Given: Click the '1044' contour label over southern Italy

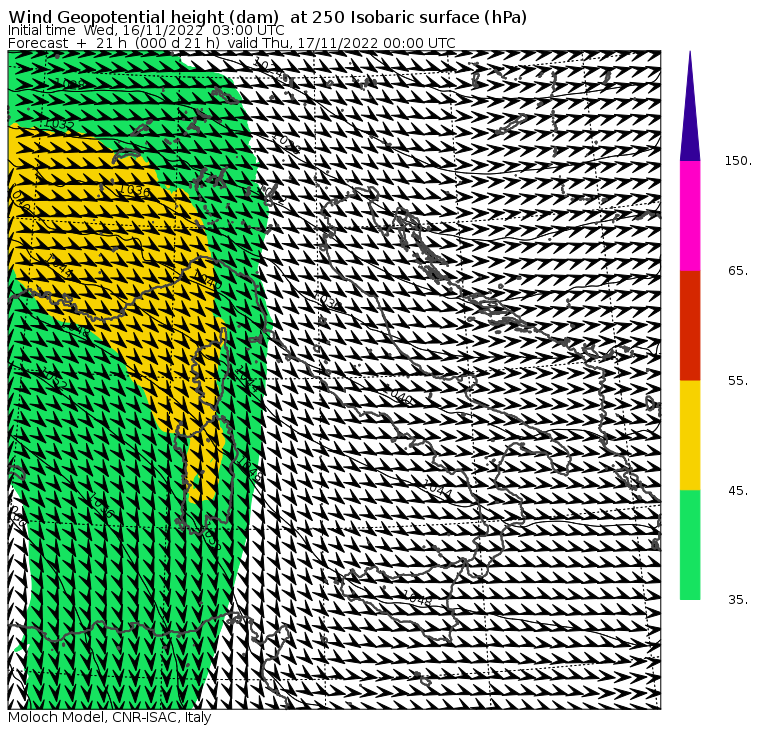Looking at the screenshot, I should tap(438, 489).
